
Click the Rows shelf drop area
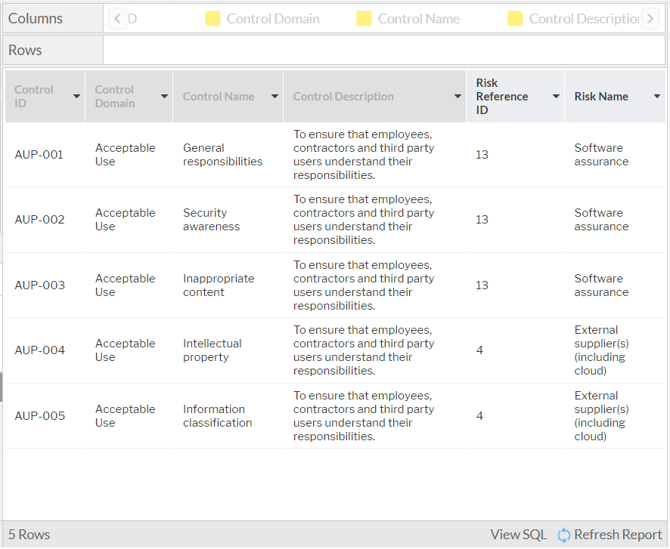tap(384, 50)
